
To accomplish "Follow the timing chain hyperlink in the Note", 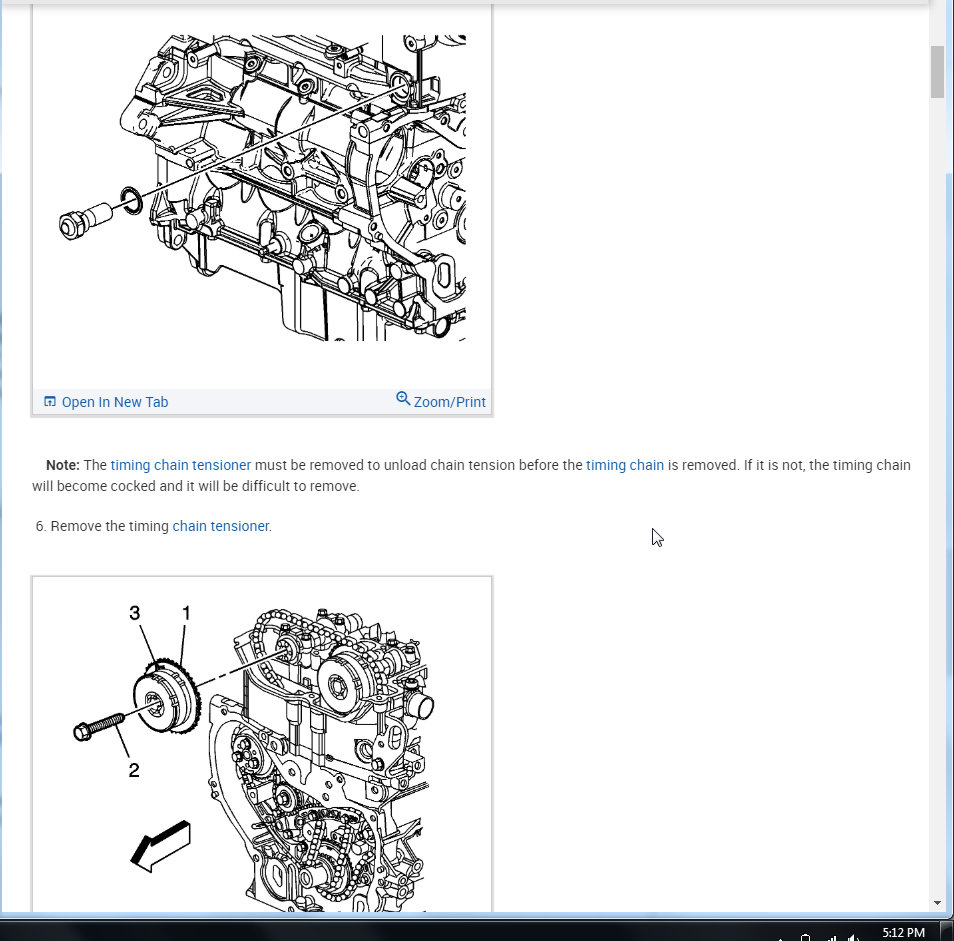I will point(625,465).
